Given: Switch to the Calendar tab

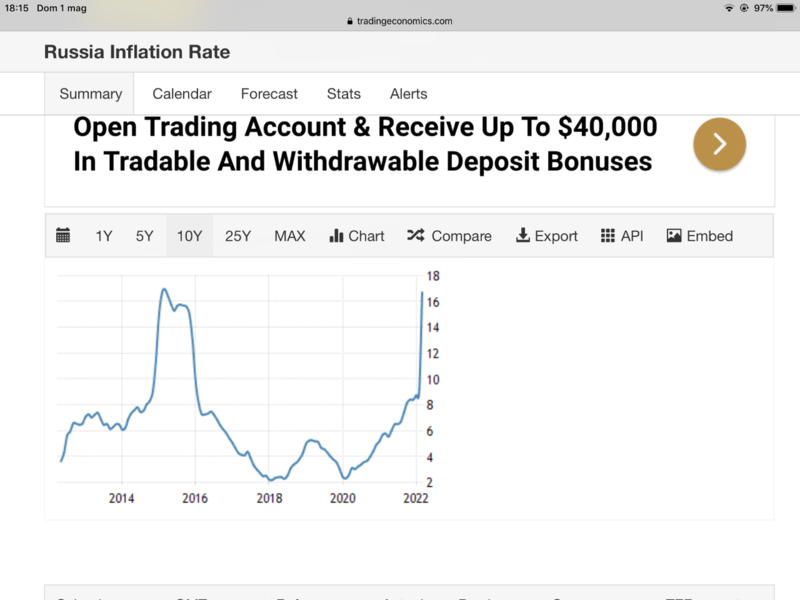Looking at the screenshot, I should [x=182, y=94].
